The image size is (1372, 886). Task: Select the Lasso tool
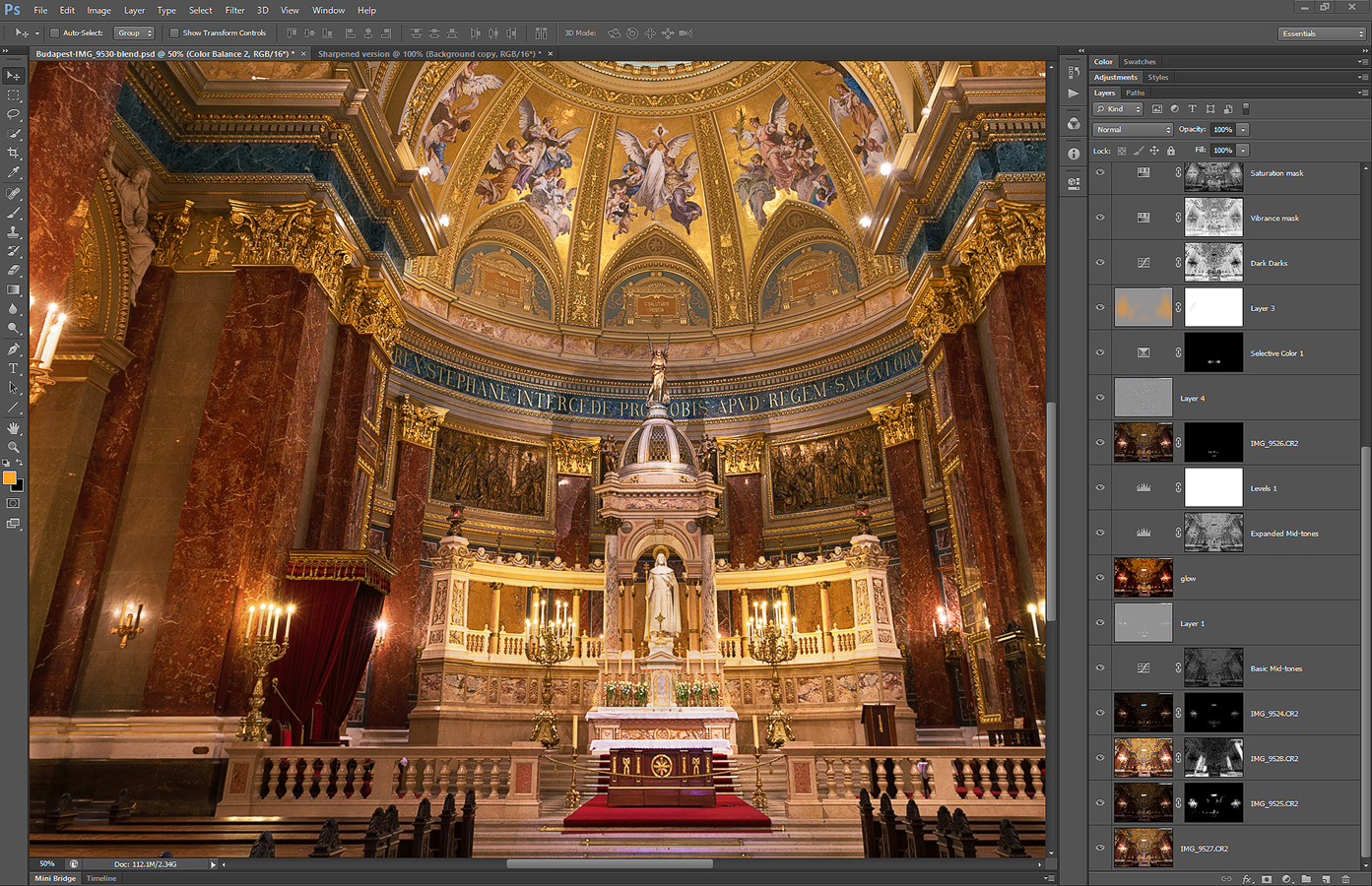(x=13, y=114)
